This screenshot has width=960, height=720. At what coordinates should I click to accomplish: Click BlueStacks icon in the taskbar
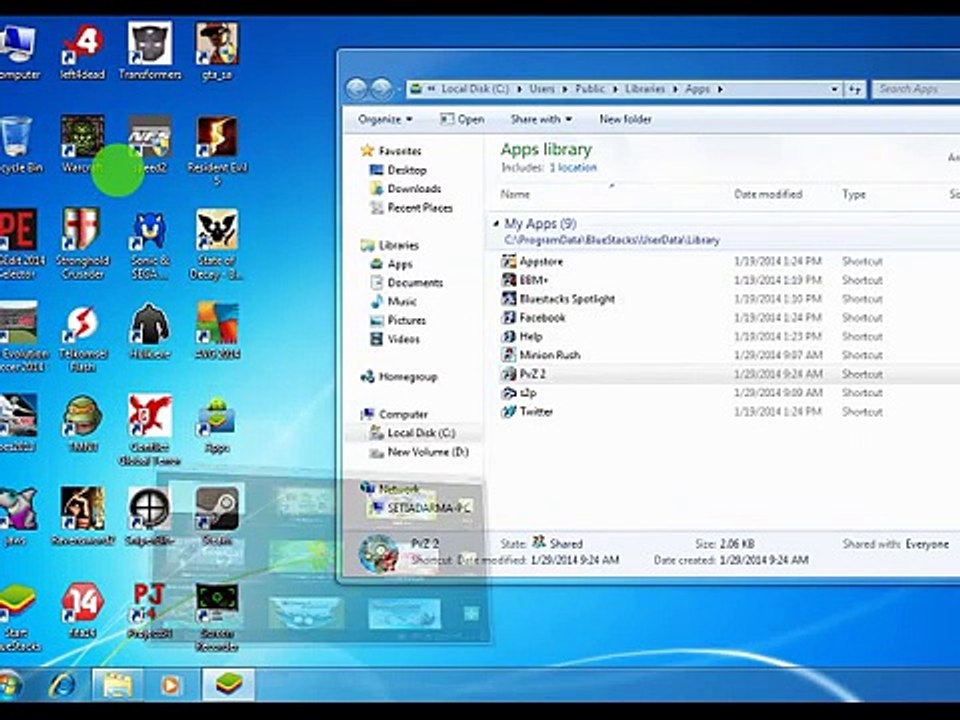[x=229, y=685]
